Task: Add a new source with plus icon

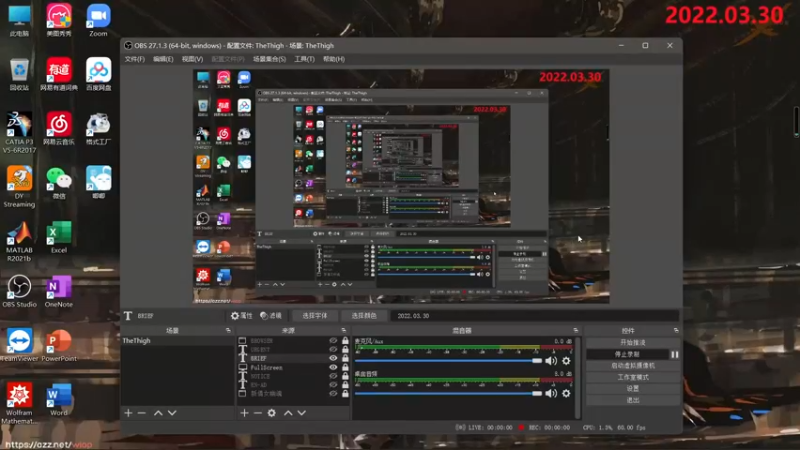Action: (x=244, y=413)
